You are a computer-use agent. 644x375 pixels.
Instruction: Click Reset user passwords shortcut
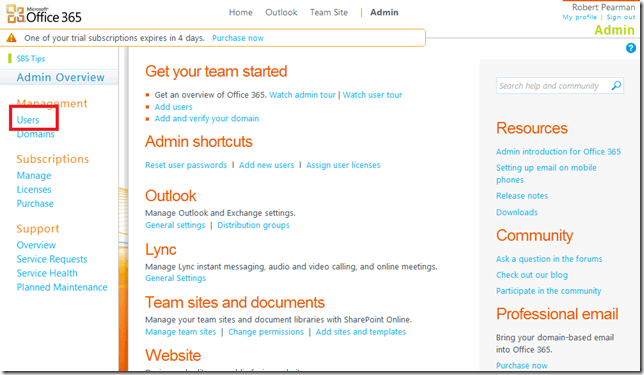[186, 165]
